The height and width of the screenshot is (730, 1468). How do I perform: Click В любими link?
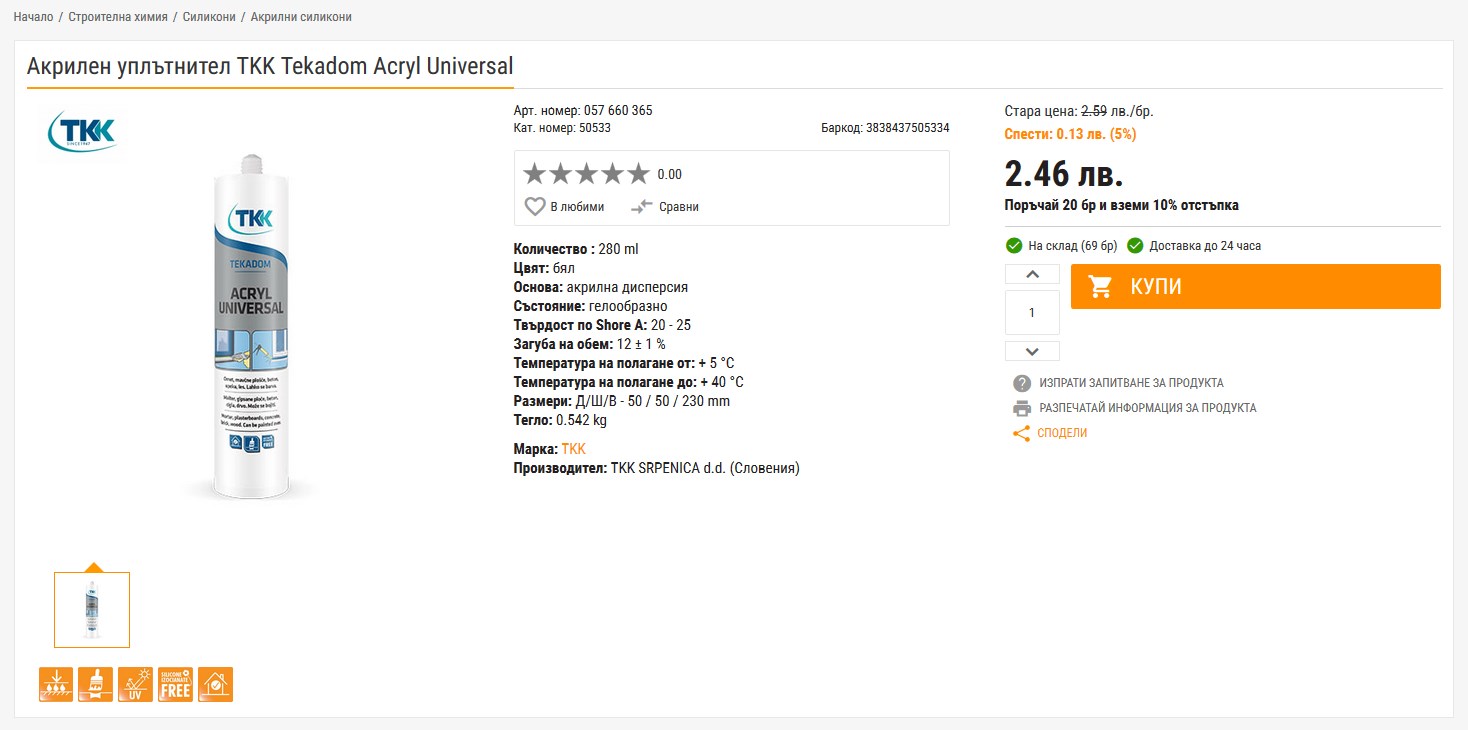click(x=578, y=207)
